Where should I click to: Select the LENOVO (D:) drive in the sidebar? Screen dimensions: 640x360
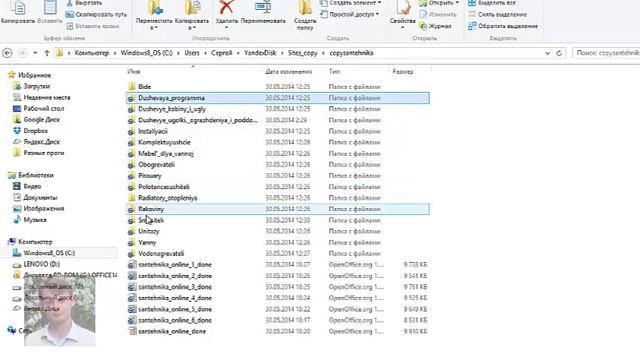[36, 264]
